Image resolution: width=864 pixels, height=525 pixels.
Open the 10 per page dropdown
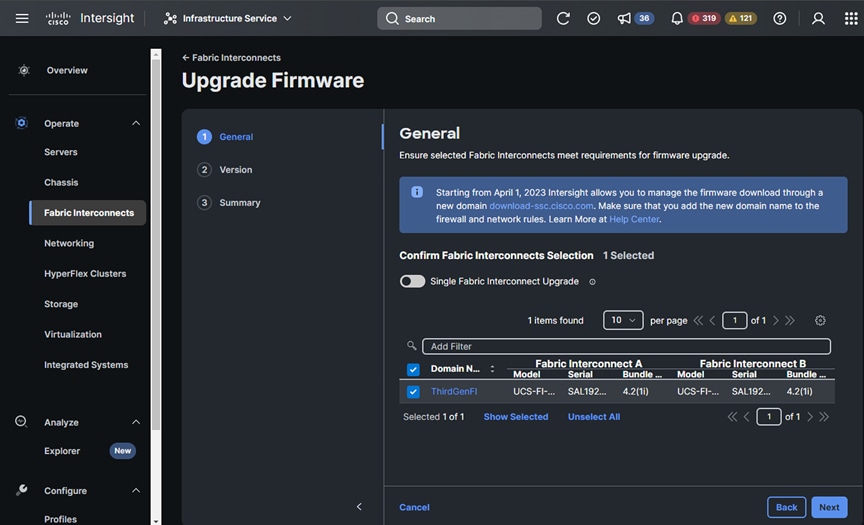click(x=623, y=320)
